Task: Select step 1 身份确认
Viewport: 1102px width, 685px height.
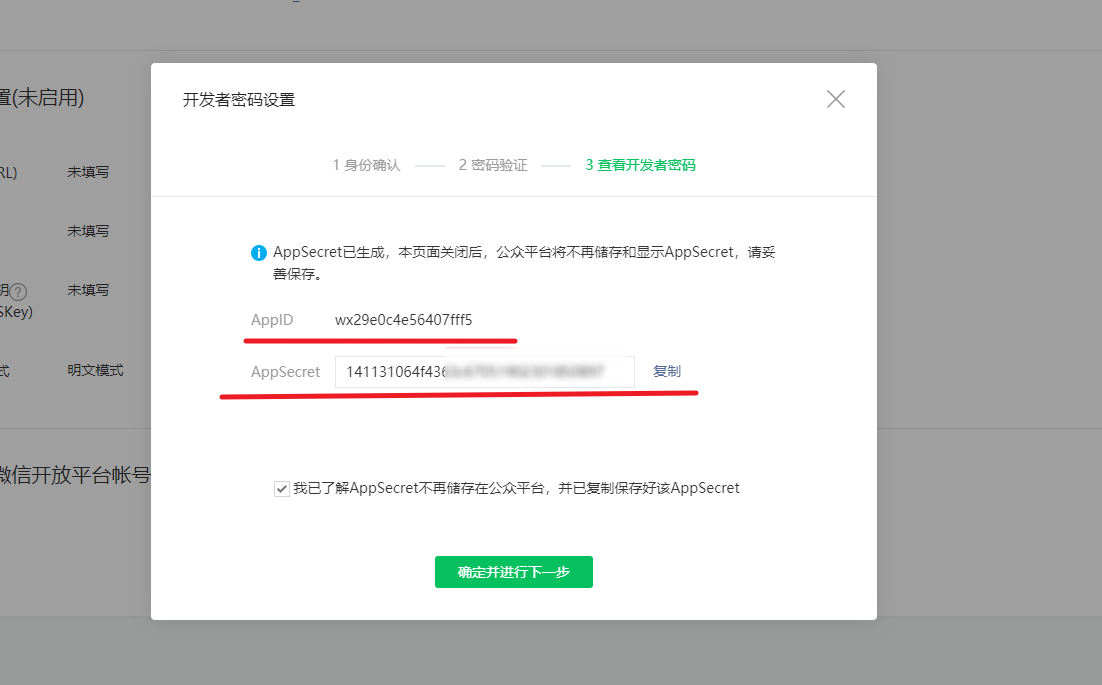Action: tap(366, 165)
